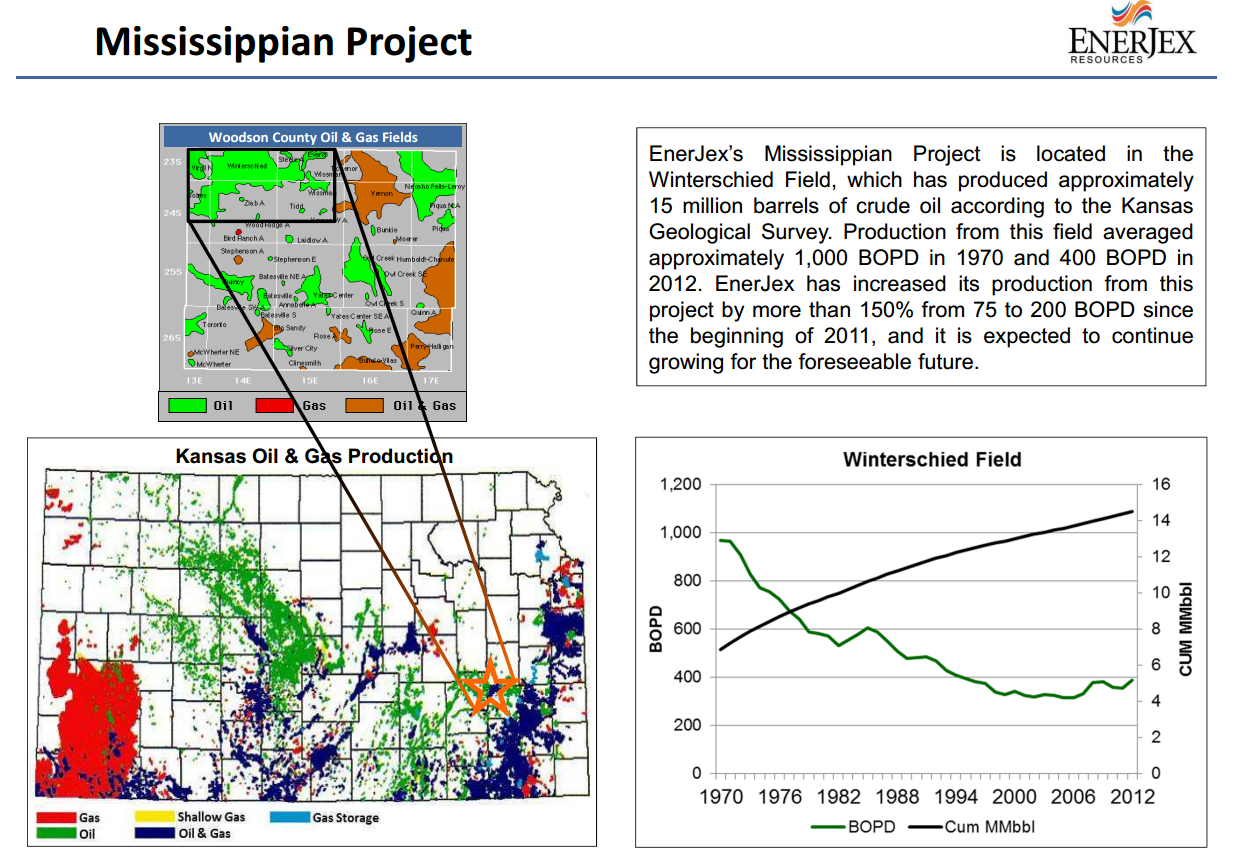1245x854 pixels.
Task: Click the "Clinesmith" label on Woodson map
Action: (x=305, y=363)
